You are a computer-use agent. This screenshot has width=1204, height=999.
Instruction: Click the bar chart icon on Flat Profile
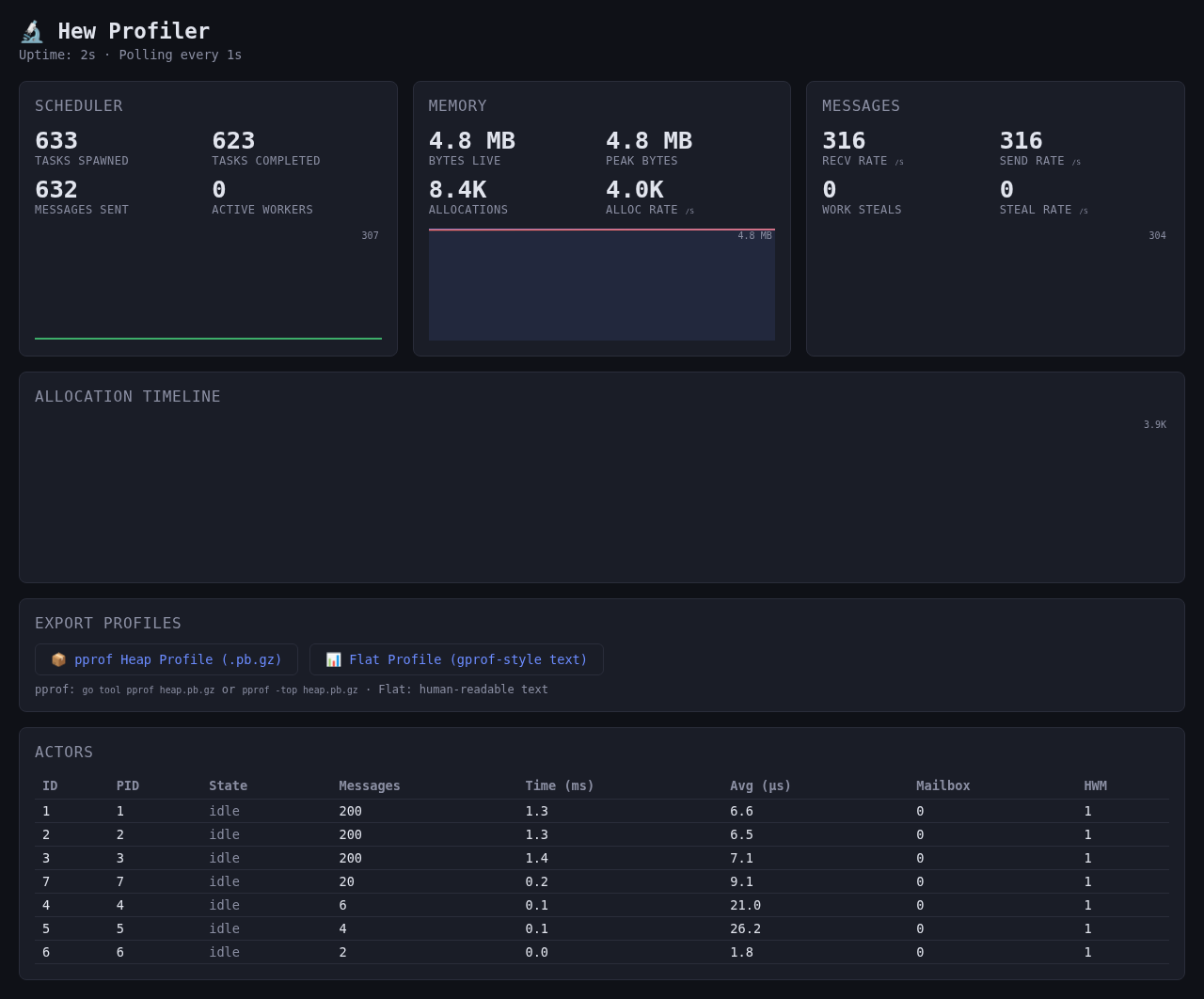point(333,660)
